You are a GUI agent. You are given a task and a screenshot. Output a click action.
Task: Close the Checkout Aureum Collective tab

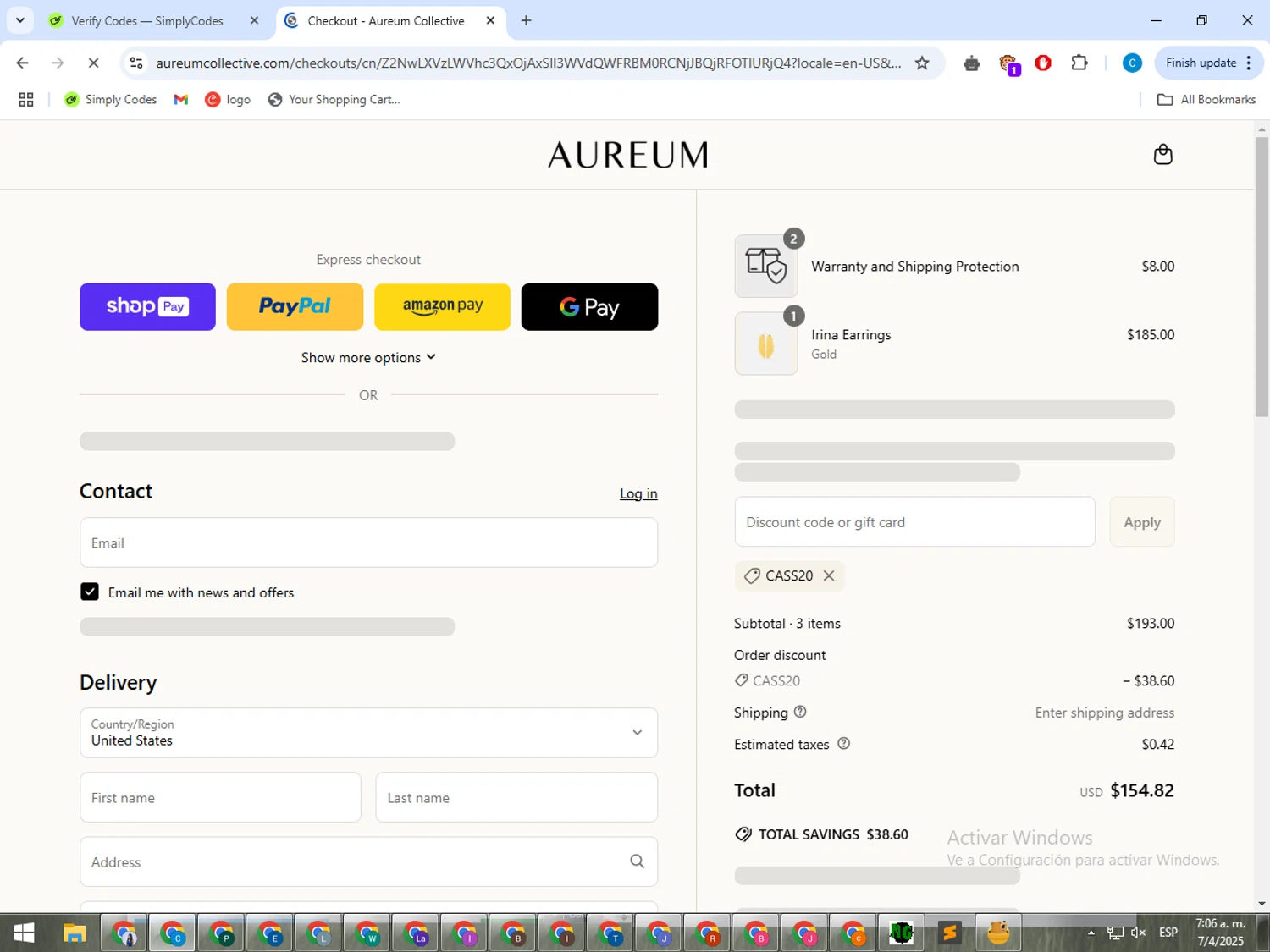pyautogui.click(x=490, y=20)
